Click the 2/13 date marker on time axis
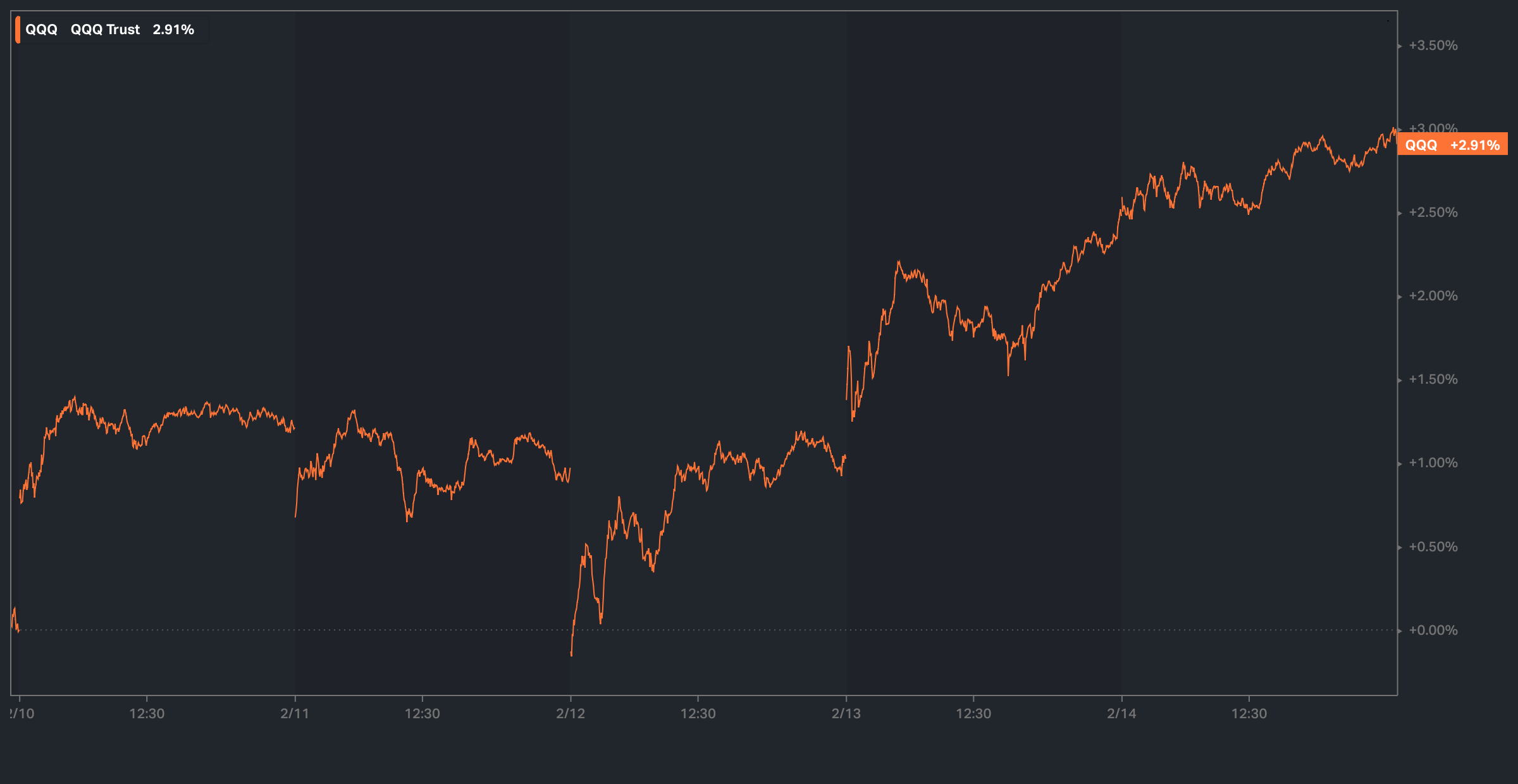Image resolution: width=1518 pixels, height=784 pixels. pos(846,714)
